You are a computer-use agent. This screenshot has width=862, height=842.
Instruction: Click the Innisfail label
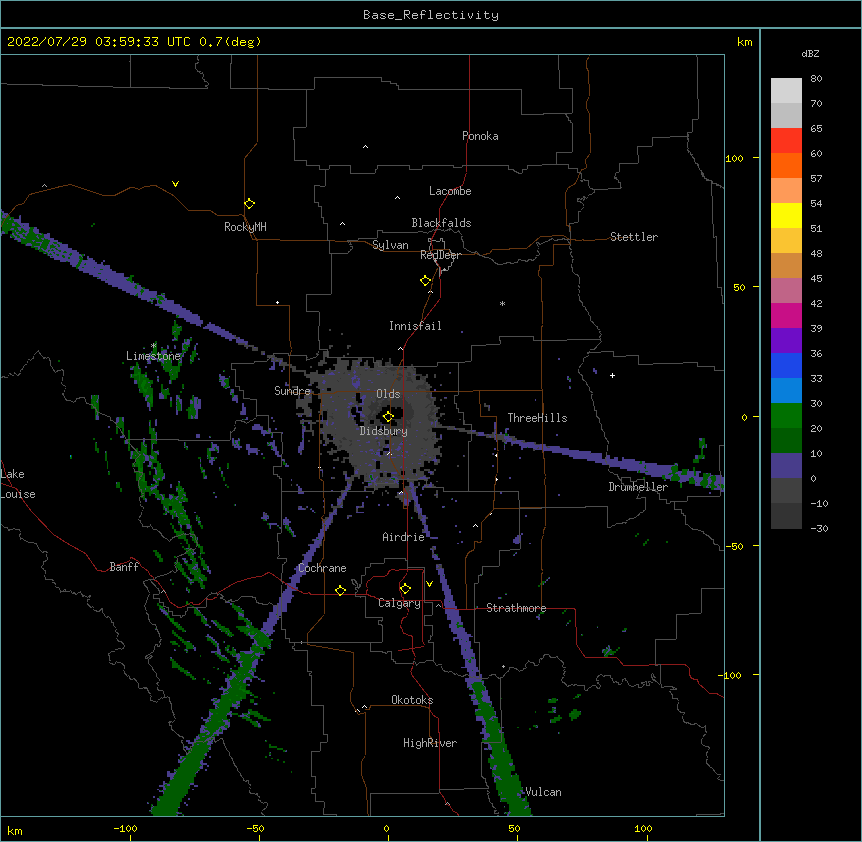415,326
